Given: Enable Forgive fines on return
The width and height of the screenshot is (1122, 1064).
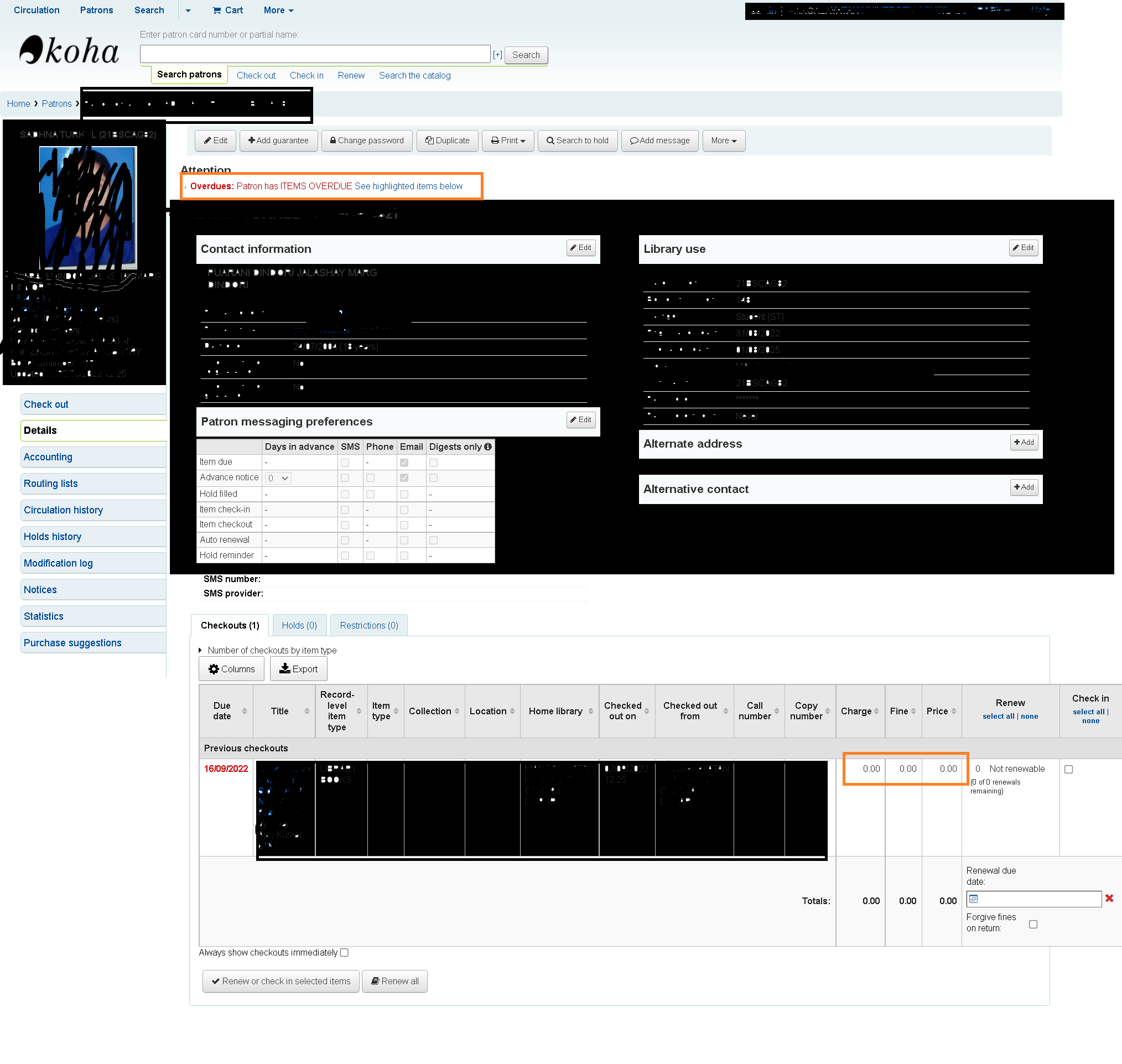Looking at the screenshot, I should pos(1033,925).
